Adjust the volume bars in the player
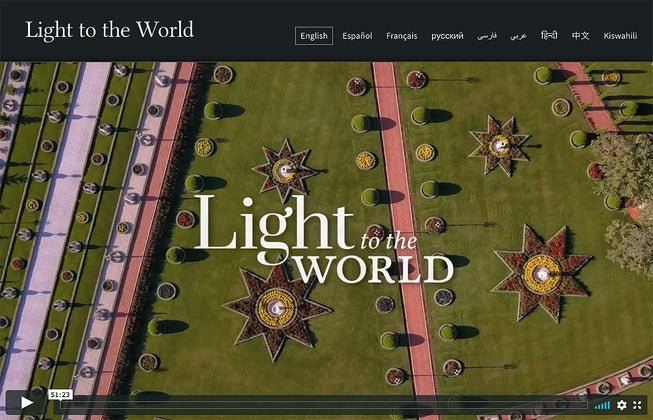 pyautogui.click(x=602, y=405)
